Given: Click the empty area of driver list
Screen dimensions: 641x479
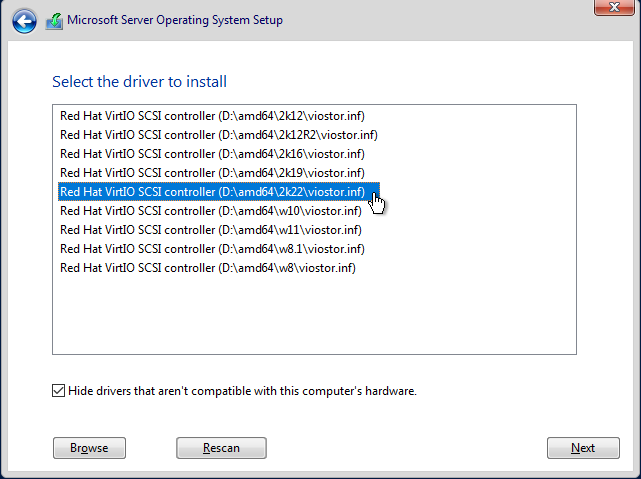Looking at the screenshot, I should click(x=314, y=315).
